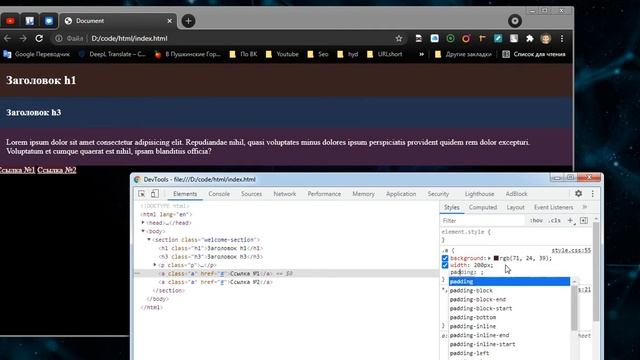
Task: Open the Layout styles tab
Action: coord(515,207)
